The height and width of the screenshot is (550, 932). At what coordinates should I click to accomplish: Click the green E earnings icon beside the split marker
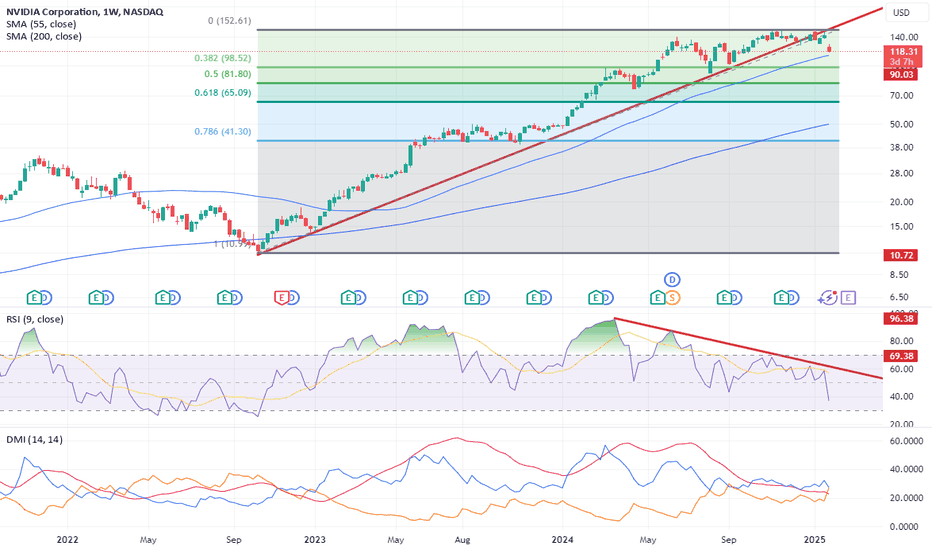657,297
